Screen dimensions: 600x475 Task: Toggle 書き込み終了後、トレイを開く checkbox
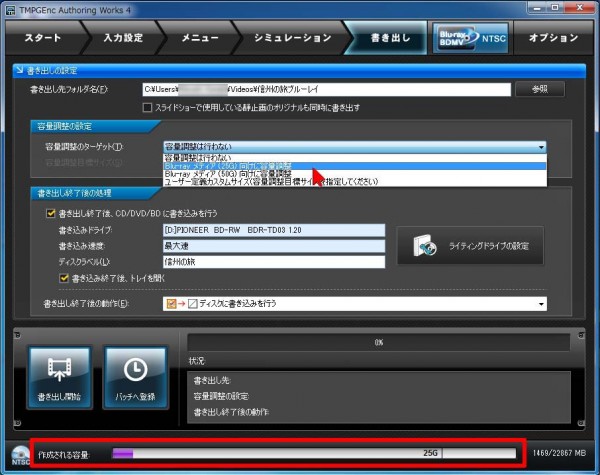click(x=64, y=278)
